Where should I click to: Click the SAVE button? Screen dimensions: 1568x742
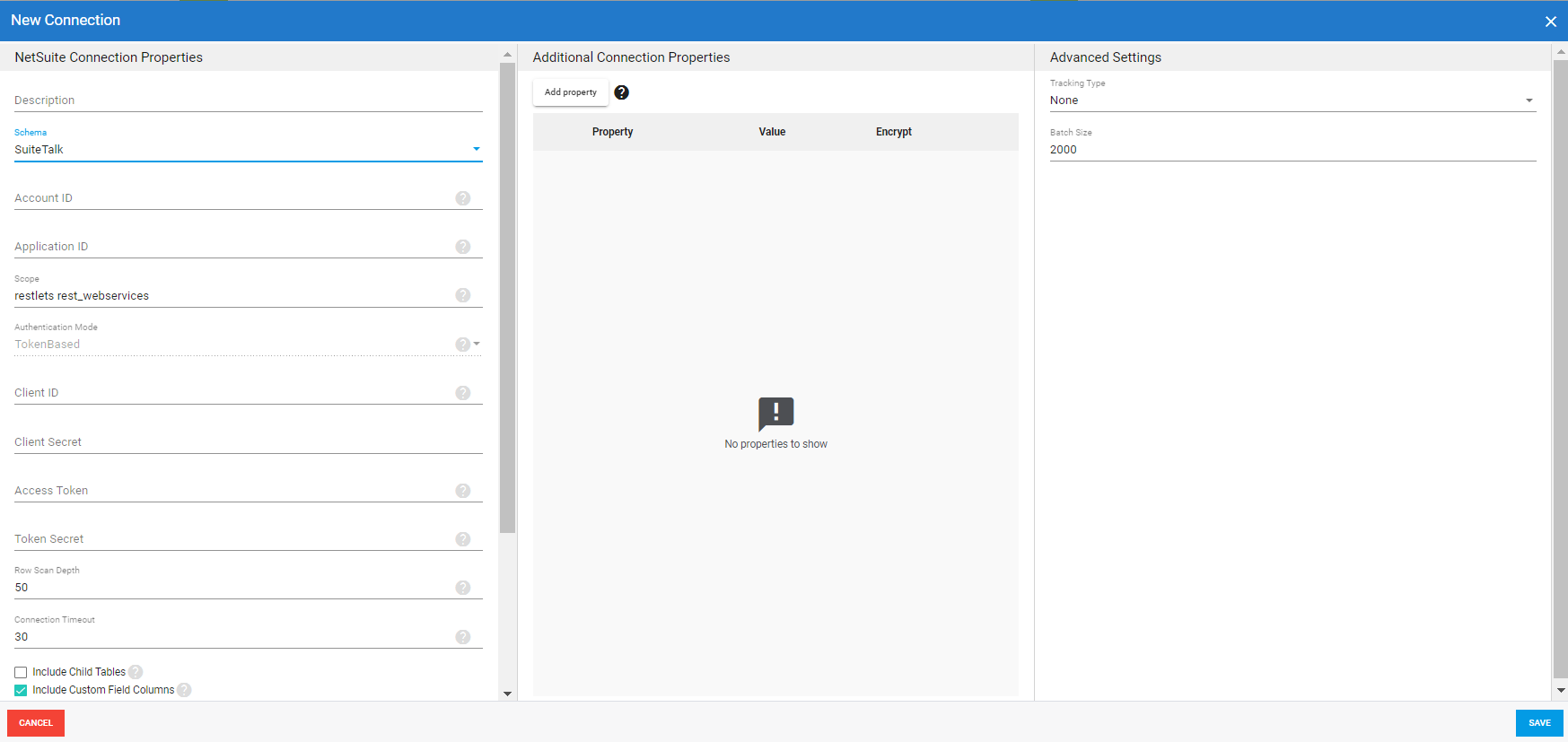click(x=1538, y=723)
